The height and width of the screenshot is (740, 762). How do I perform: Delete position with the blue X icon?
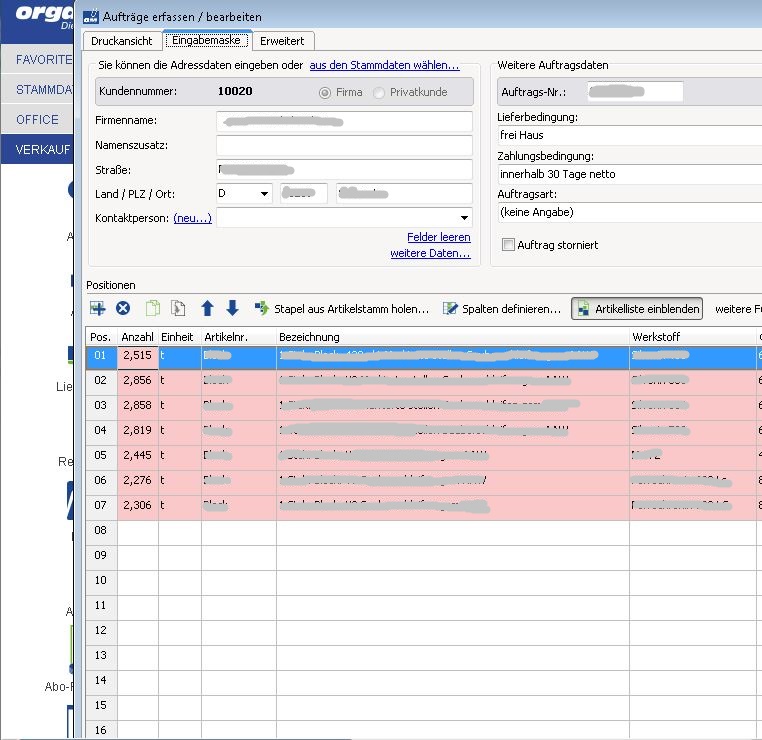pos(123,308)
